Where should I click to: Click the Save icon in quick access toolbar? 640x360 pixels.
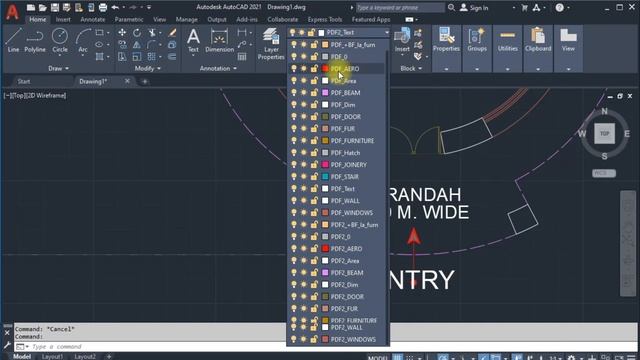click(x=55, y=7)
